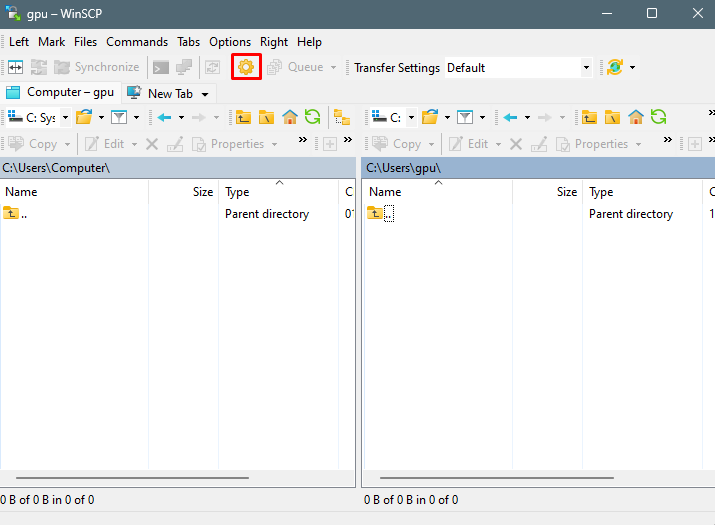
Task: Expand the Queue dropdown arrow
Action: tap(333, 68)
